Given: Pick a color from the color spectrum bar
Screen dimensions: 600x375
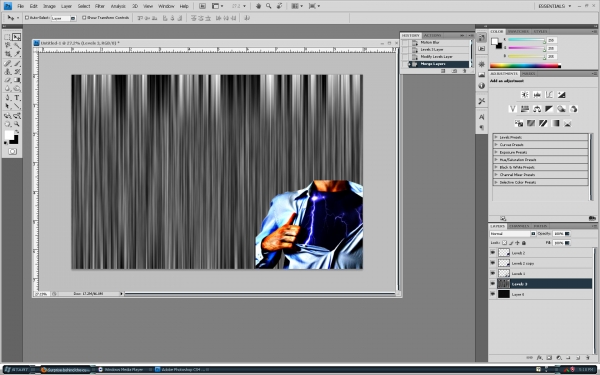Looking at the screenshot, I should (x=525, y=66).
